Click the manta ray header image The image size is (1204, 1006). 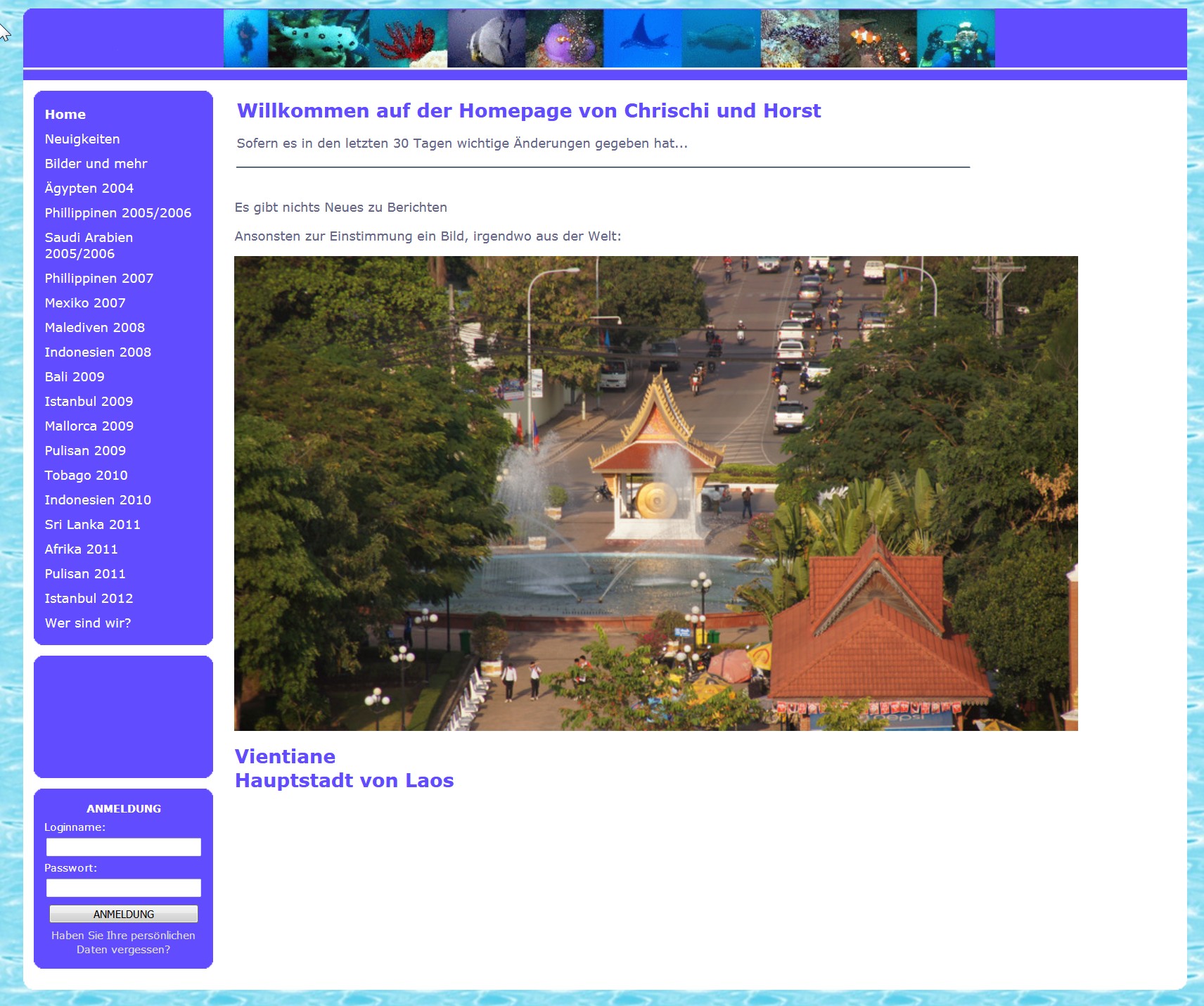tap(643, 39)
